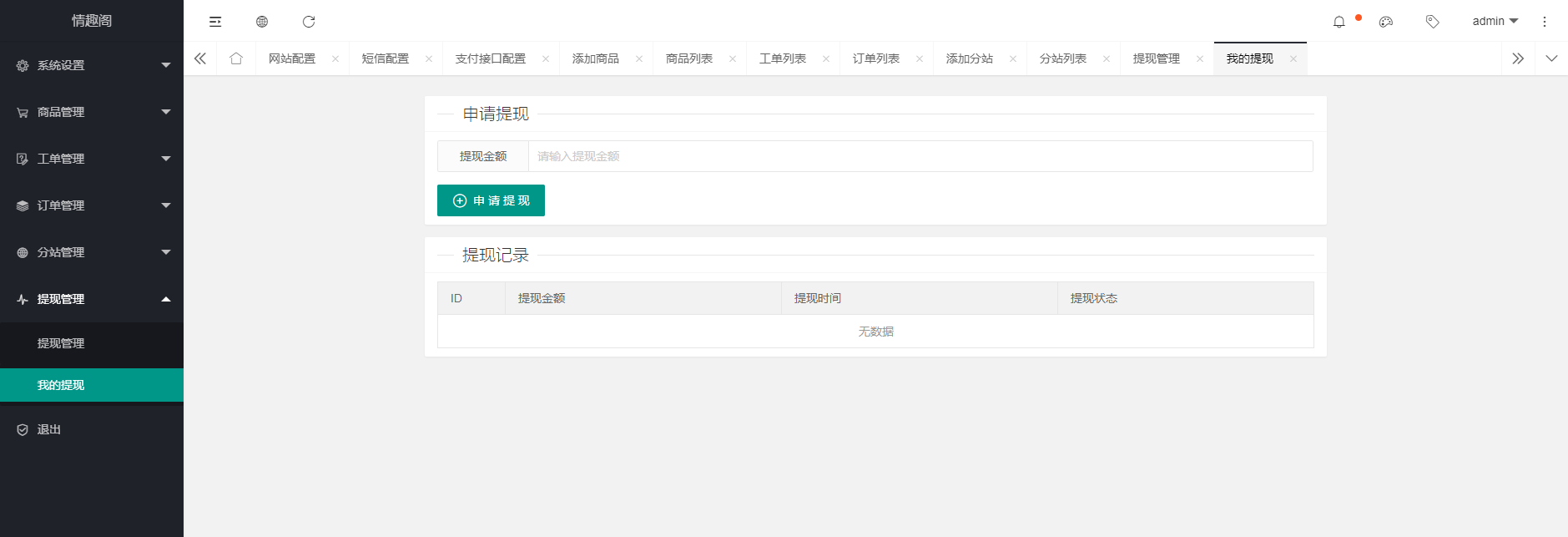Click 退出 to log out
Screen dimensions: 1568x537
click(x=92, y=429)
